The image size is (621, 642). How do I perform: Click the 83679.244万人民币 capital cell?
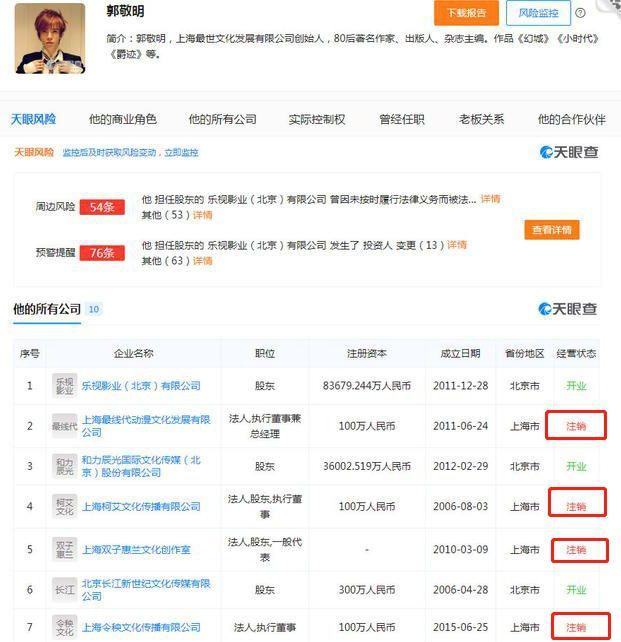pyautogui.click(x=367, y=386)
